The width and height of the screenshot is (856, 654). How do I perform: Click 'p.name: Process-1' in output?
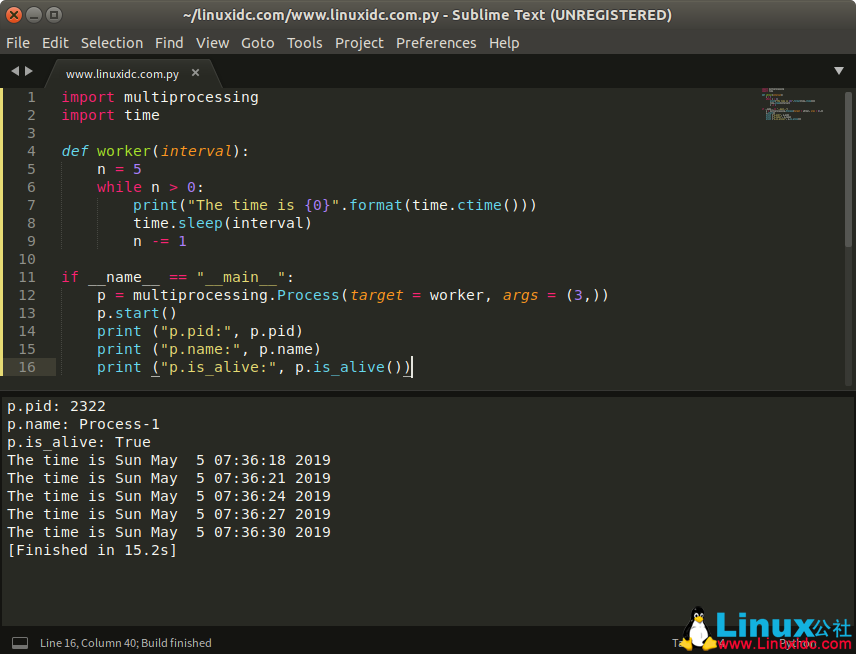click(x=84, y=425)
